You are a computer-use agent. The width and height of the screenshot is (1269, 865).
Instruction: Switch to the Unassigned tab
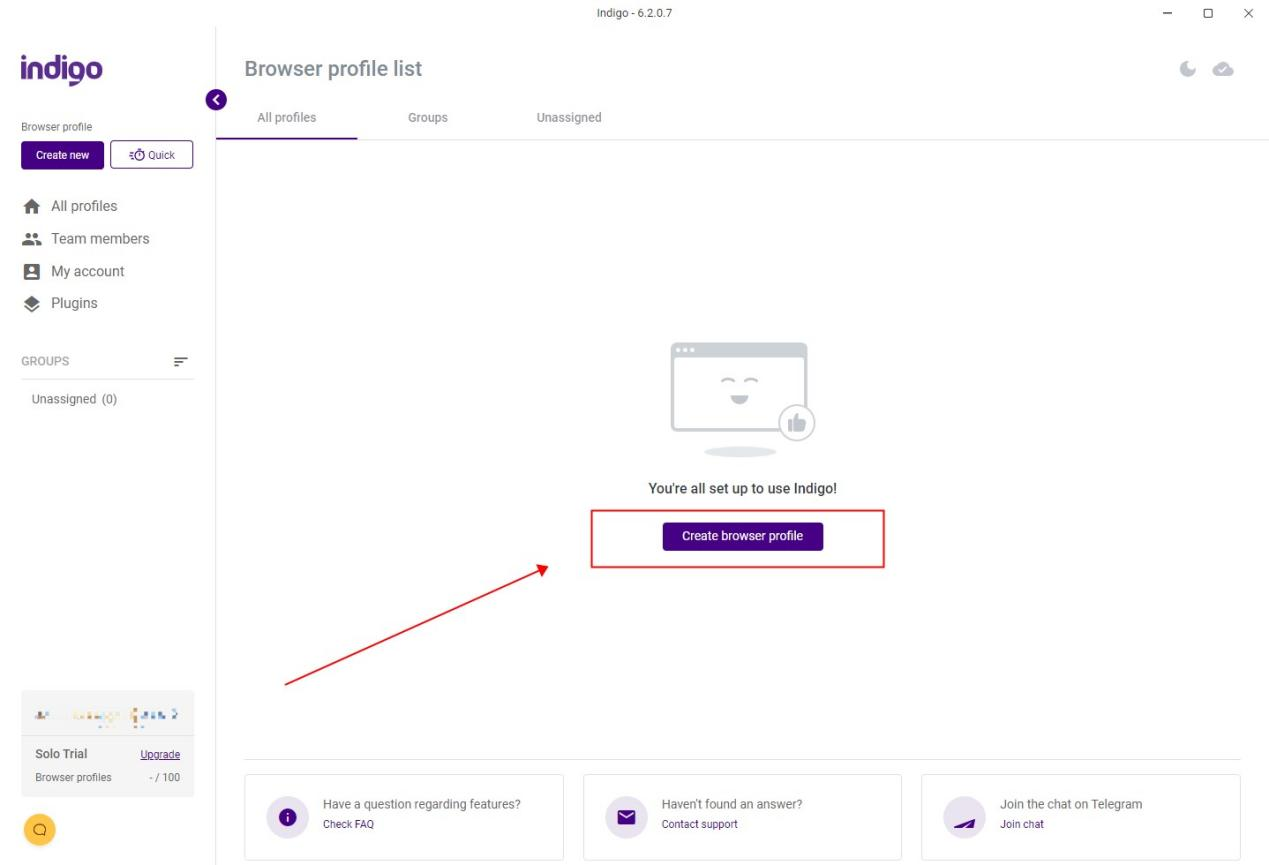click(x=569, y=118)
